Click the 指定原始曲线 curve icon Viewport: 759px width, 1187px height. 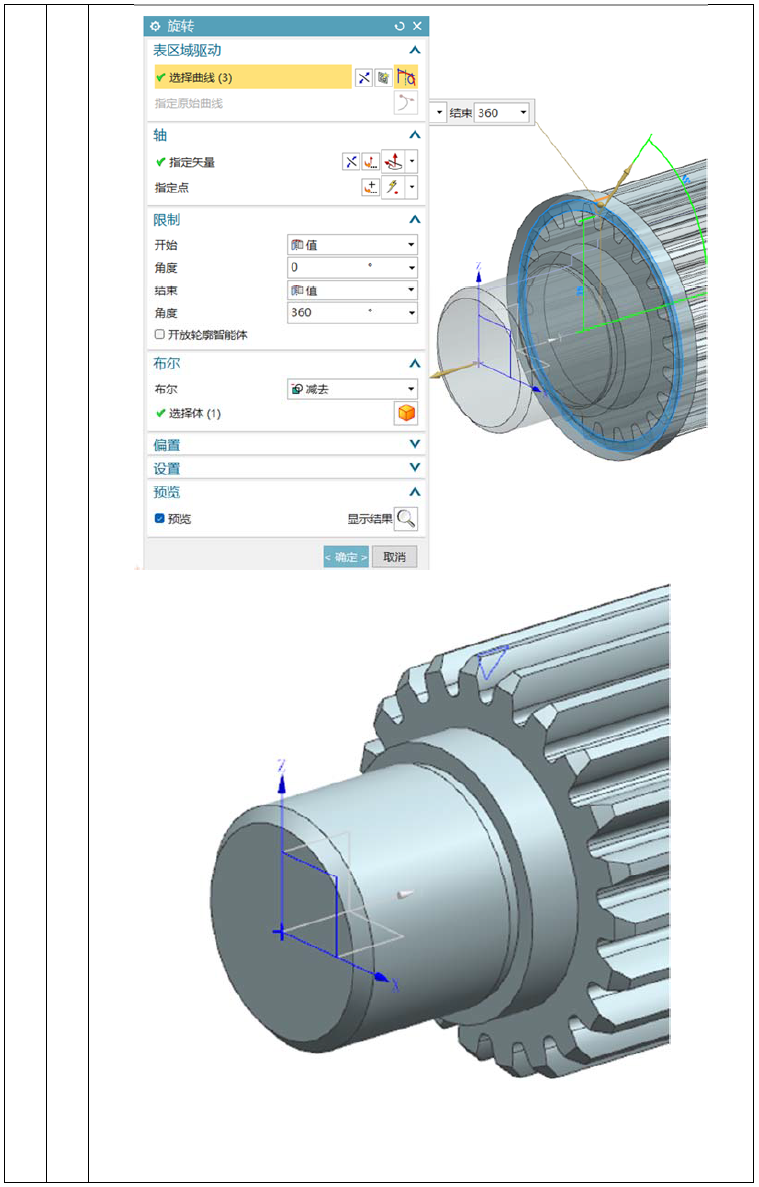click(x=406, y=102)
